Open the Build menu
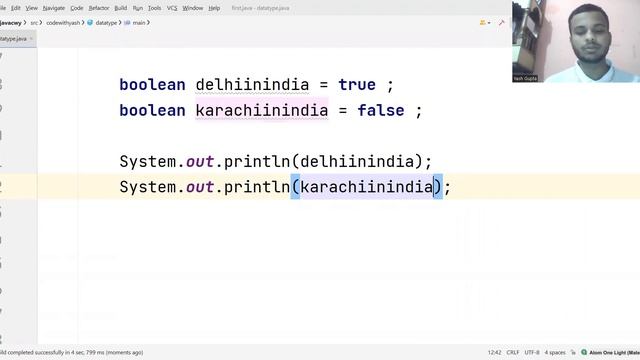 (x=120, y=8)
